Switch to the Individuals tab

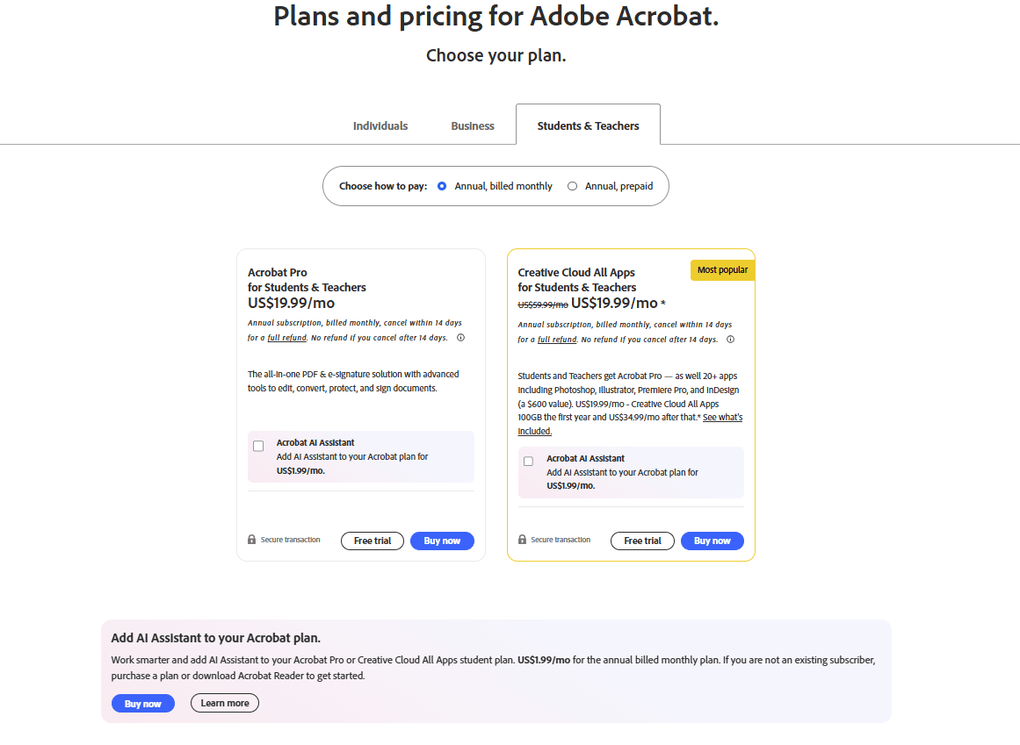pos(380,125)
